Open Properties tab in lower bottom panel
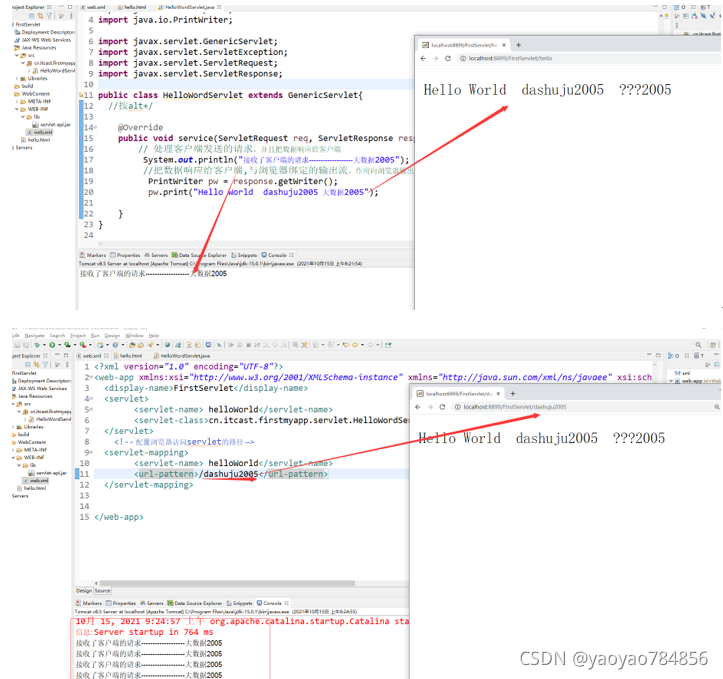This screenshot has height=679, width=723. (x=121, y=603)
